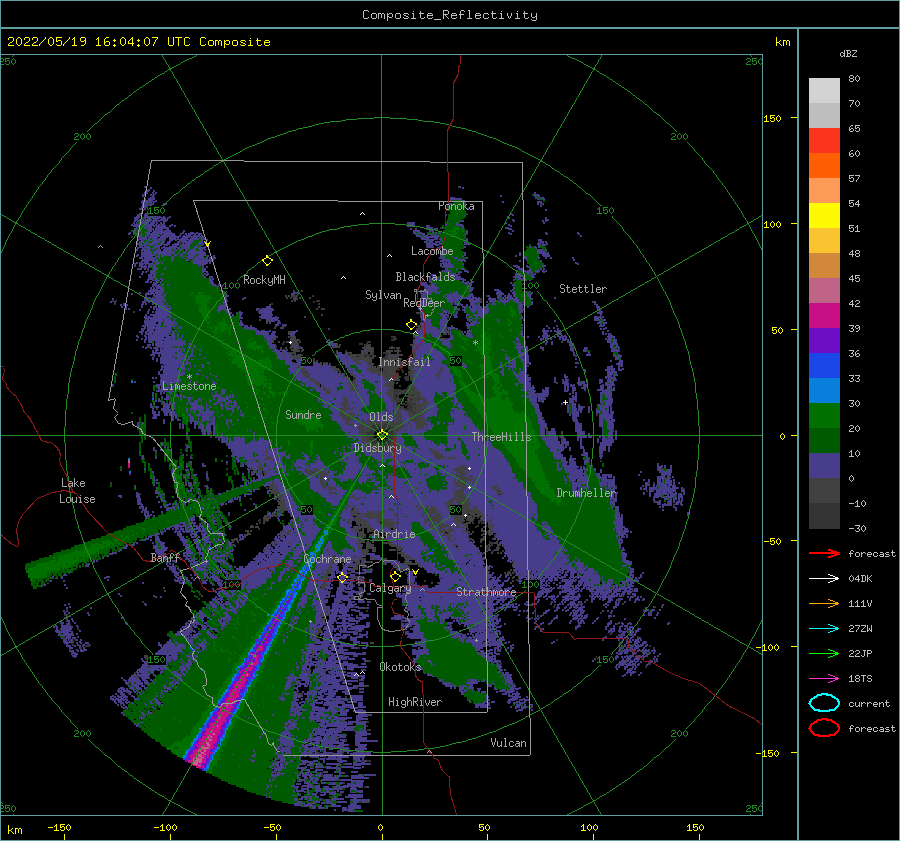Click the Lacombe town label
900x841 pixels.
click(432, 251)
